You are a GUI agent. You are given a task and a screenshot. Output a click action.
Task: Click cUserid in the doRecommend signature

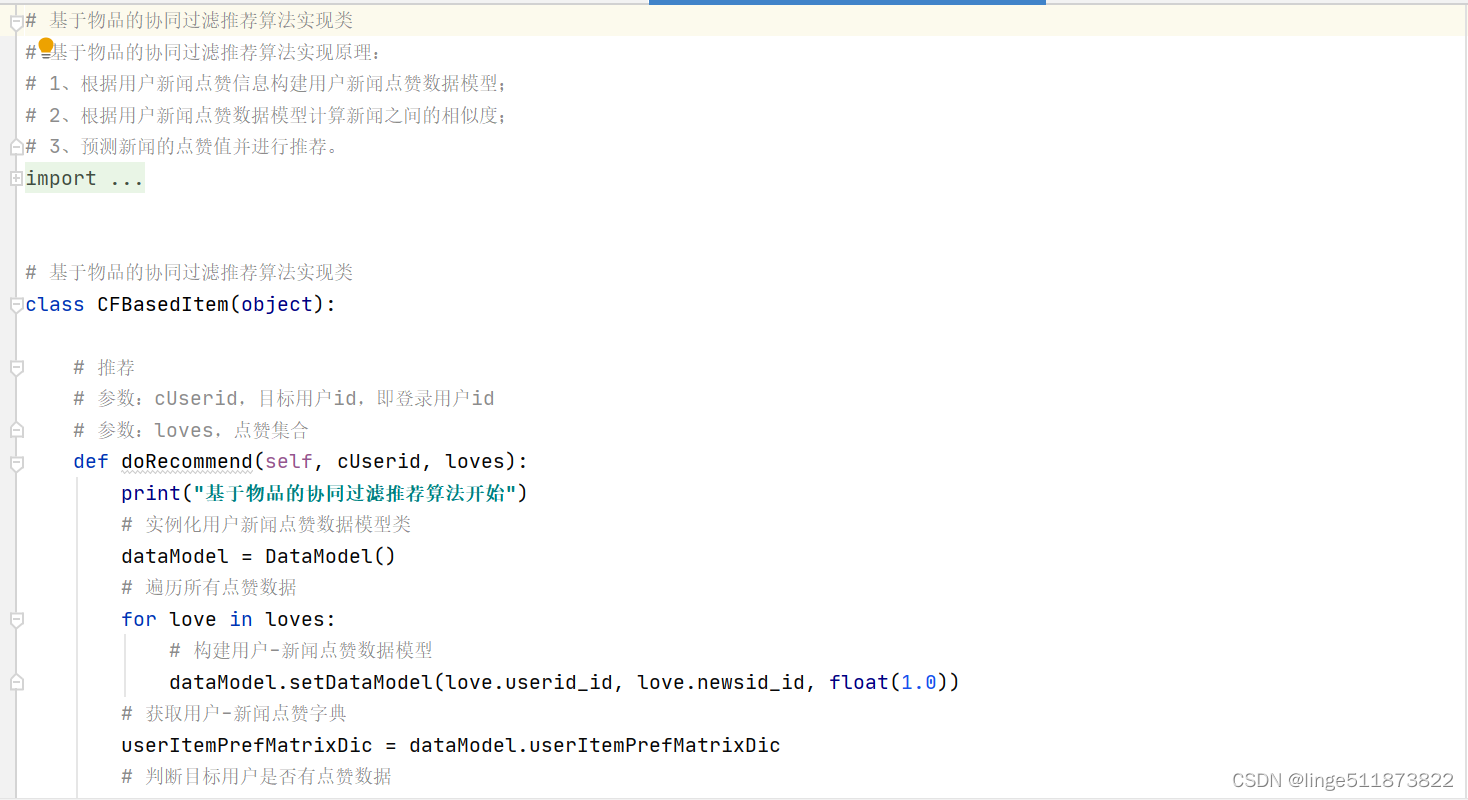click(379, 461)
